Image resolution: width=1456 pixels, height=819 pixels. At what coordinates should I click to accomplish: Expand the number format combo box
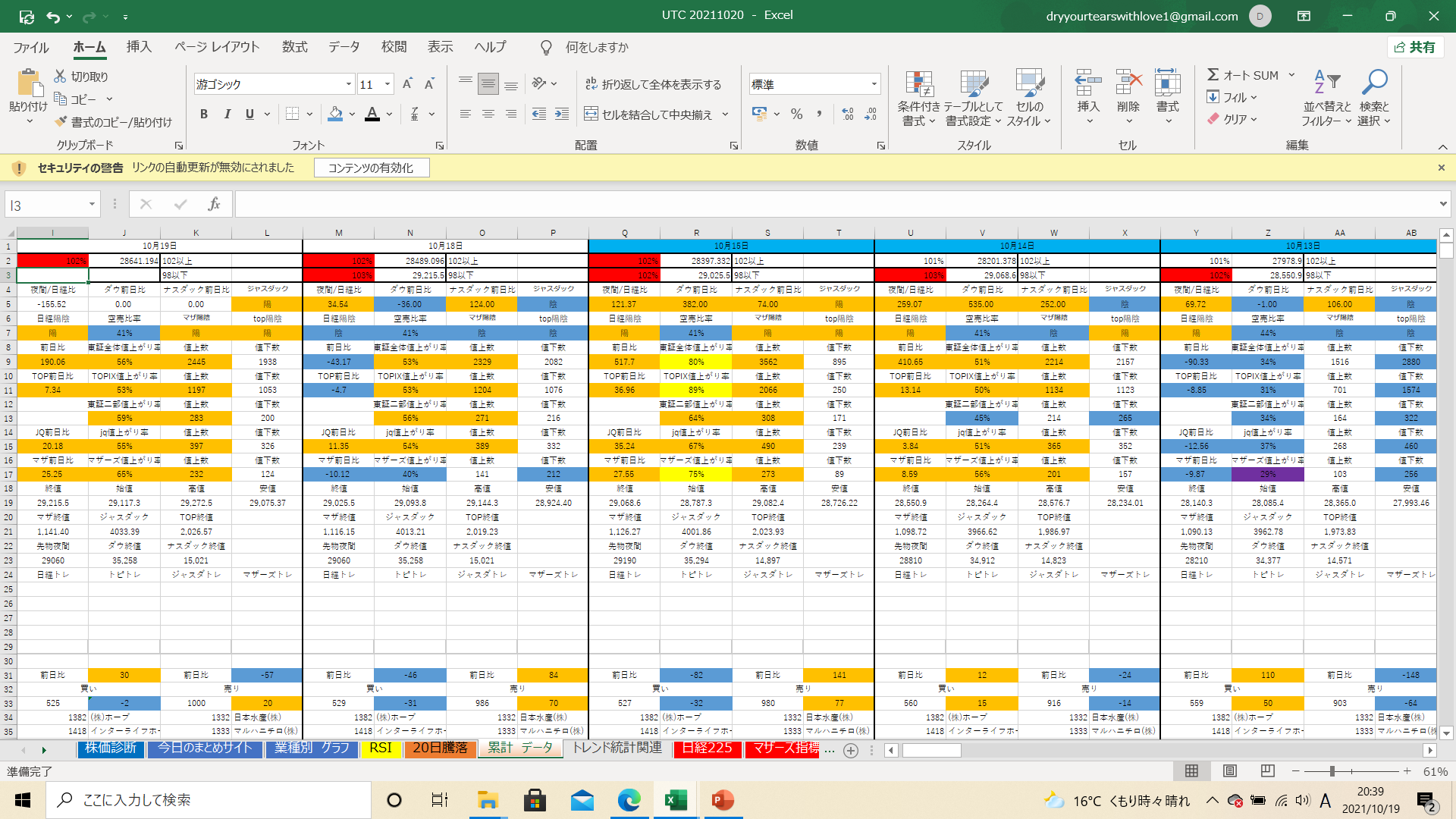[x=874, y=84]
